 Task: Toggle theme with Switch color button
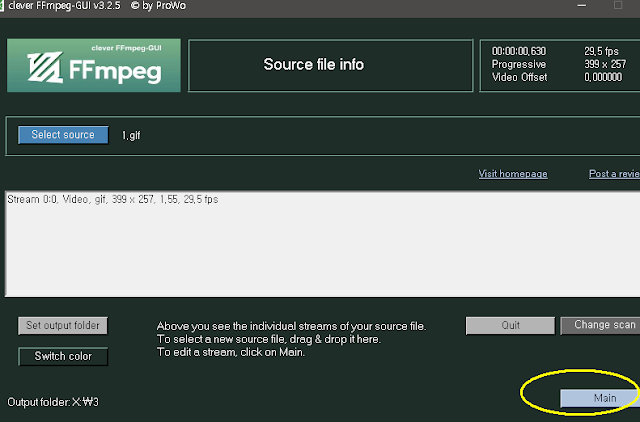[63, 356]
